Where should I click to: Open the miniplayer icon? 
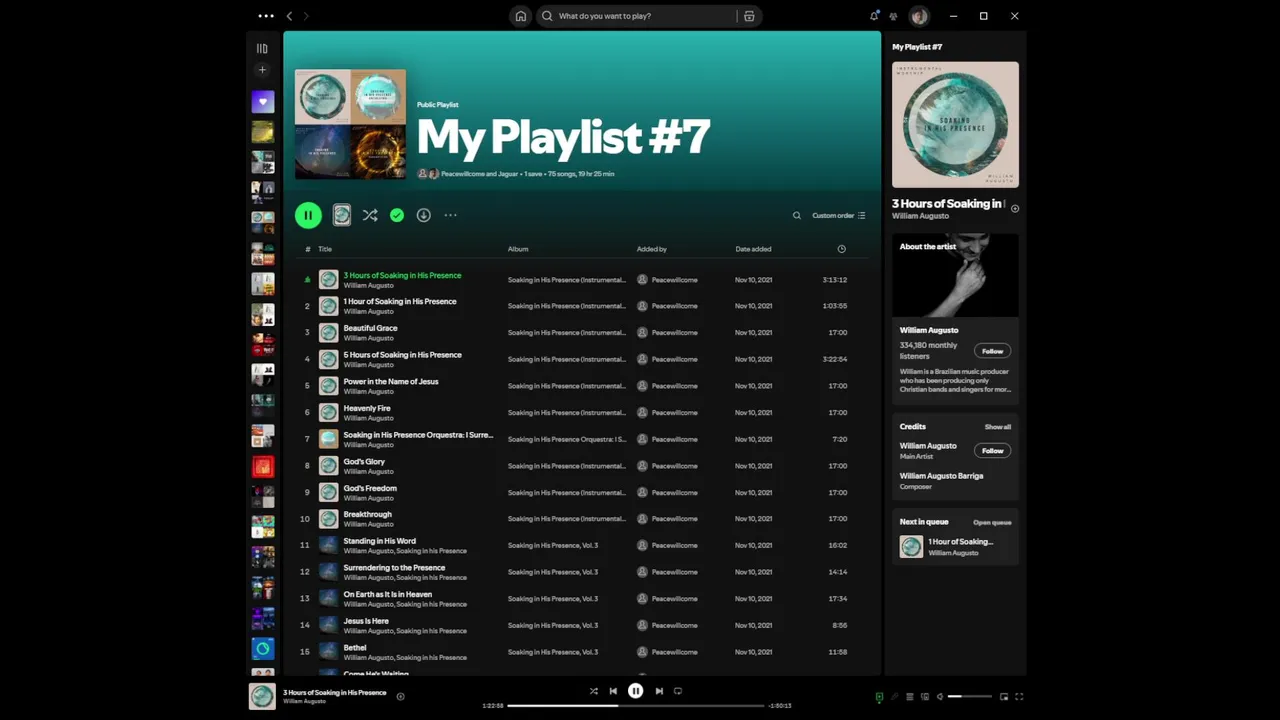tap(1004, 697)
